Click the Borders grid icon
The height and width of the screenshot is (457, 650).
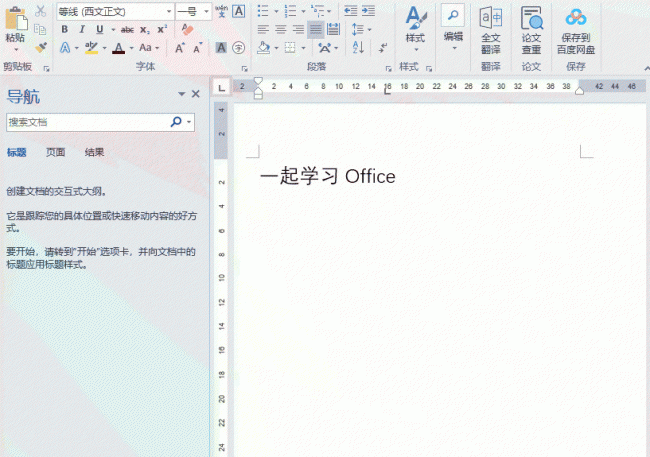click(x=290, y=48)
